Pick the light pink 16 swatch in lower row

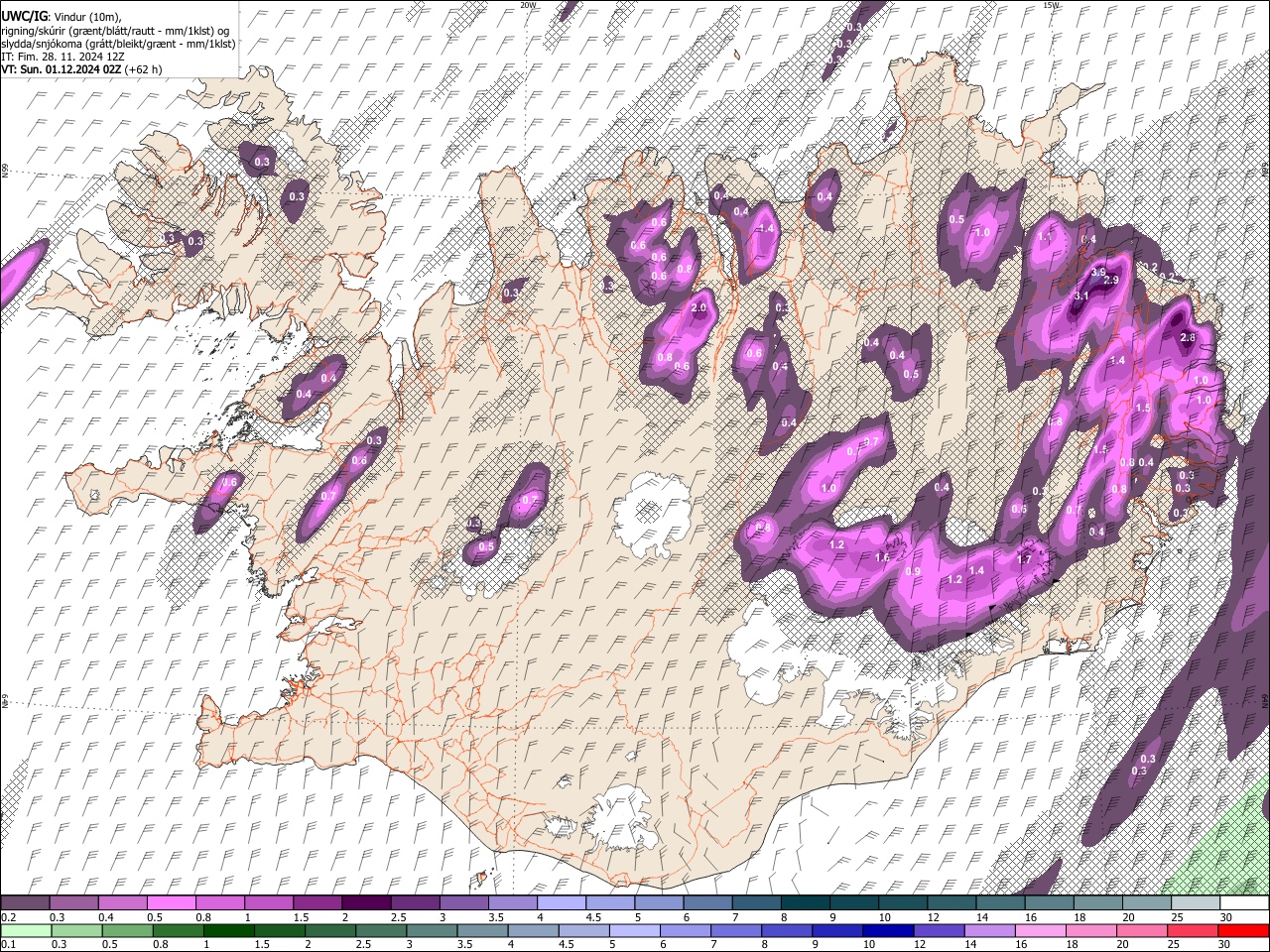1041,930
